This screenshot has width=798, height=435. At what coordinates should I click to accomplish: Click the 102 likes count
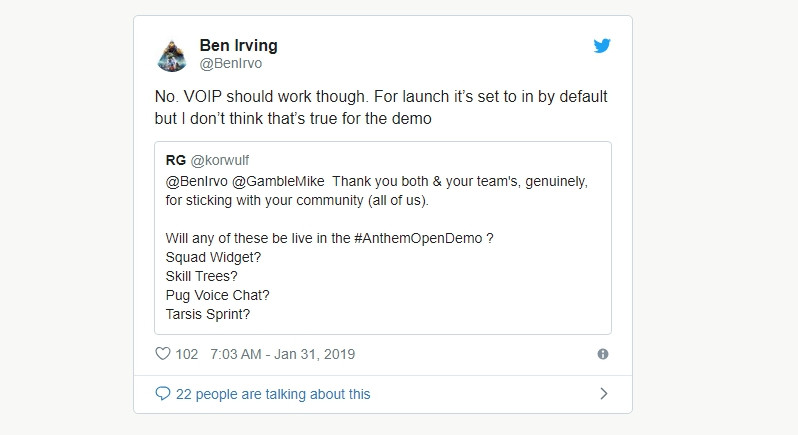[187, 354]
